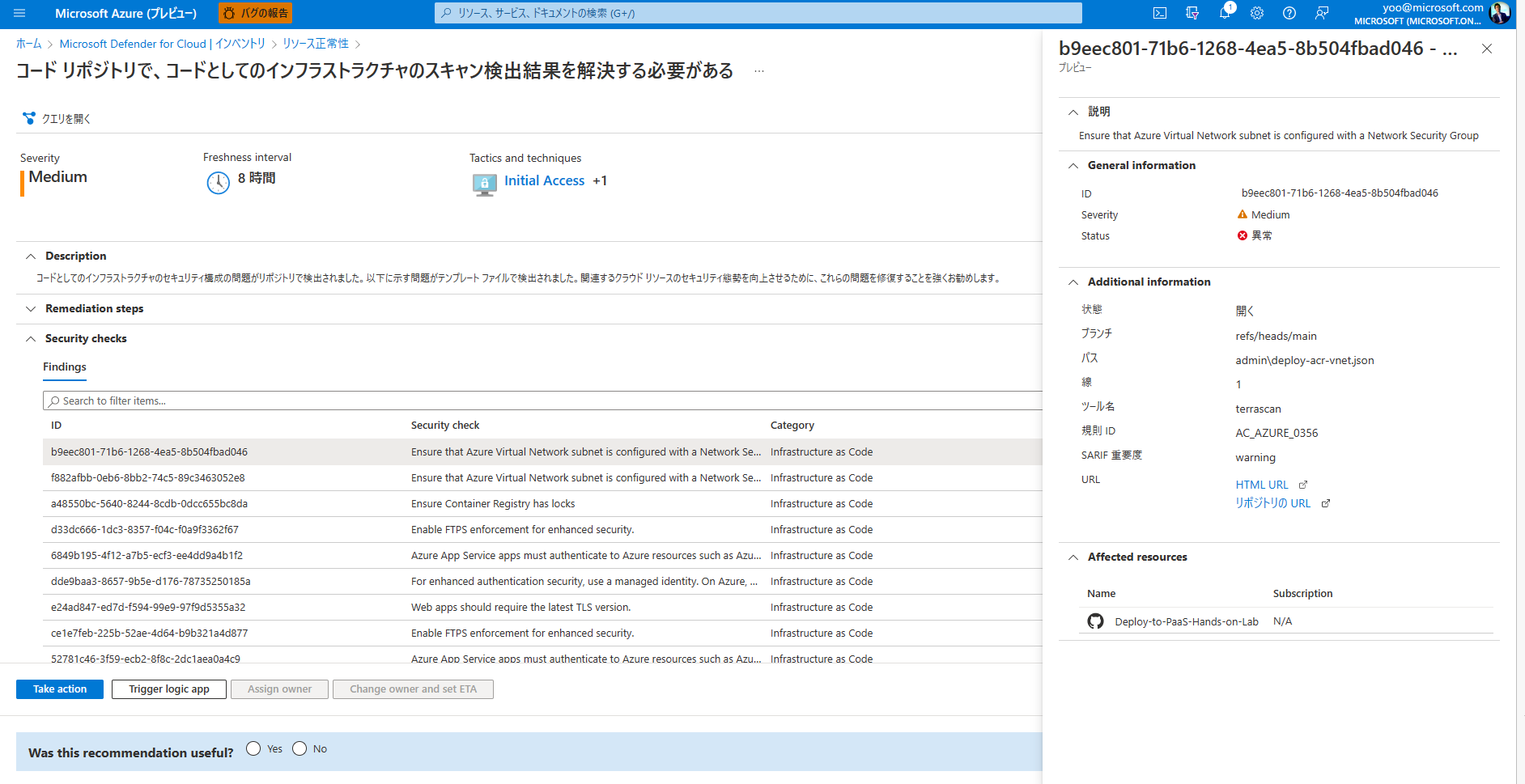
Task: Click the Take action button
Action: coord(59,689)
